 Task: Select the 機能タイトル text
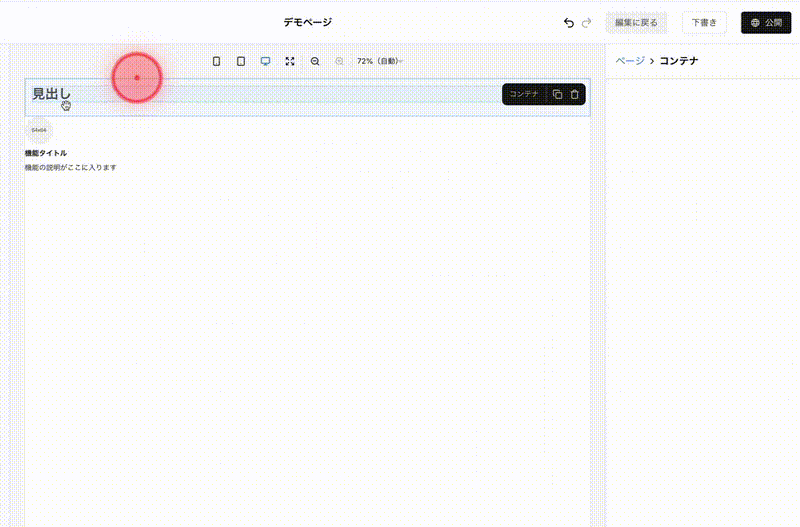pos(46,153)
